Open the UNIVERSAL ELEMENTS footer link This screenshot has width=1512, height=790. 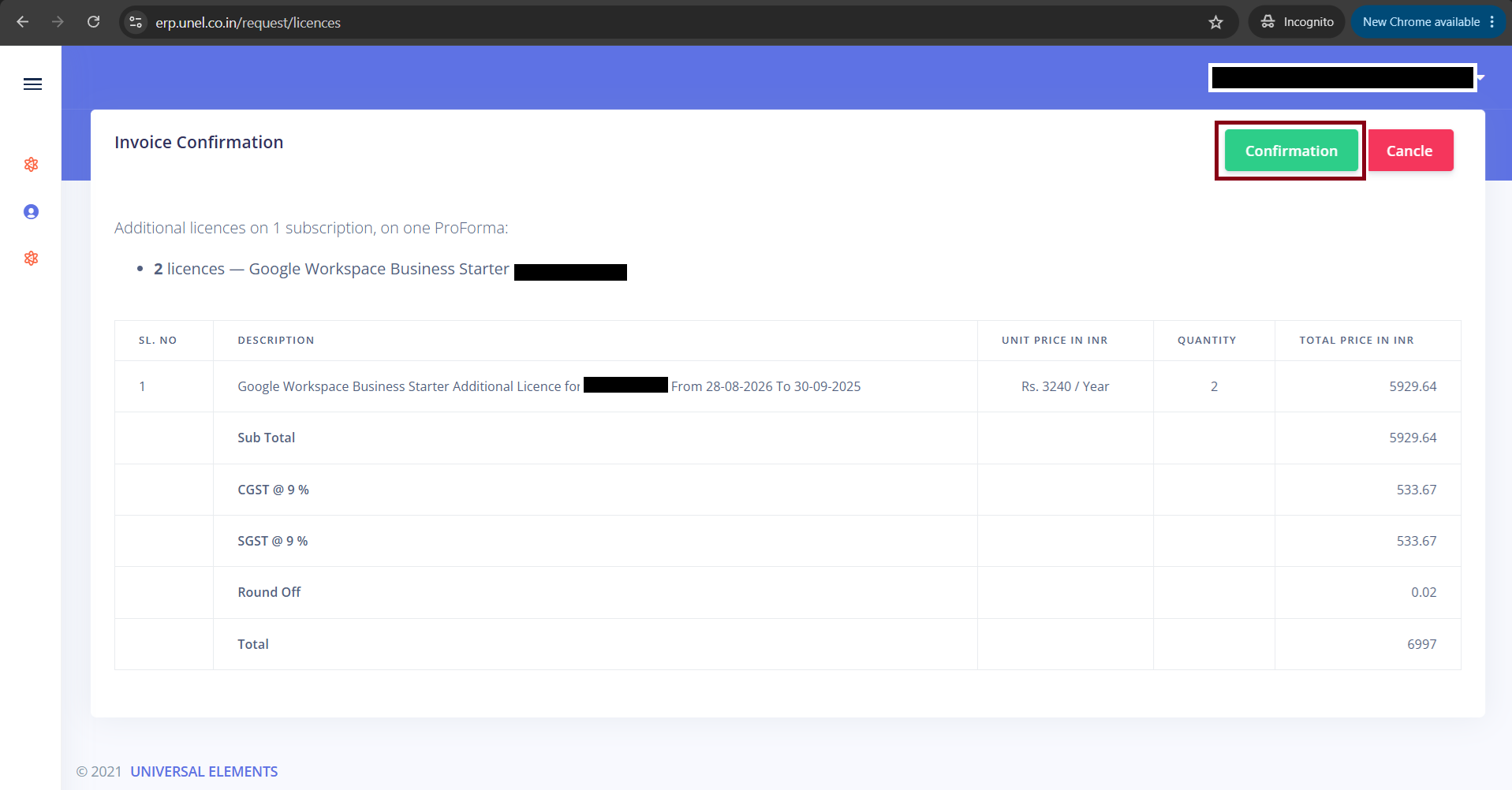pos(204,771)
